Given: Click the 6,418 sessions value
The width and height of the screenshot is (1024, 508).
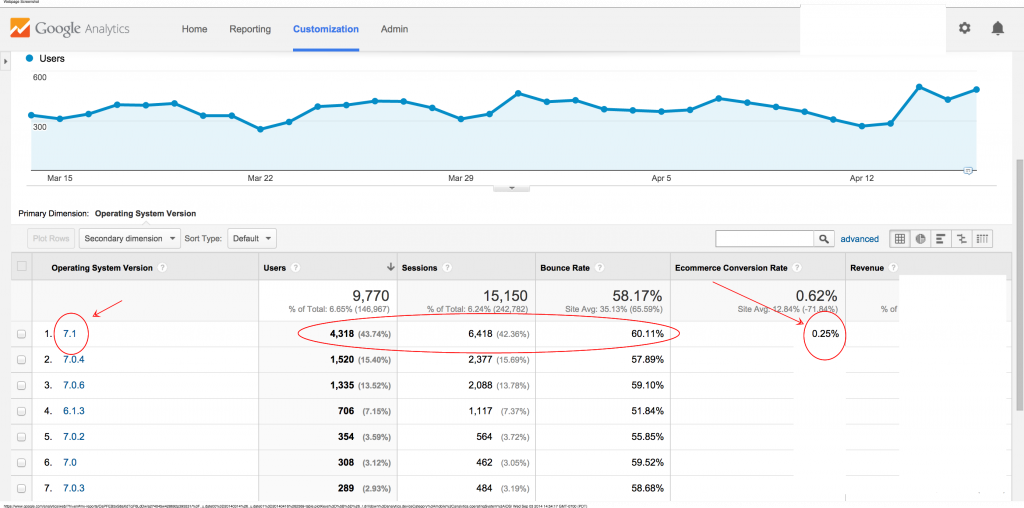Looking at the screenshot, I should [479, 334].
